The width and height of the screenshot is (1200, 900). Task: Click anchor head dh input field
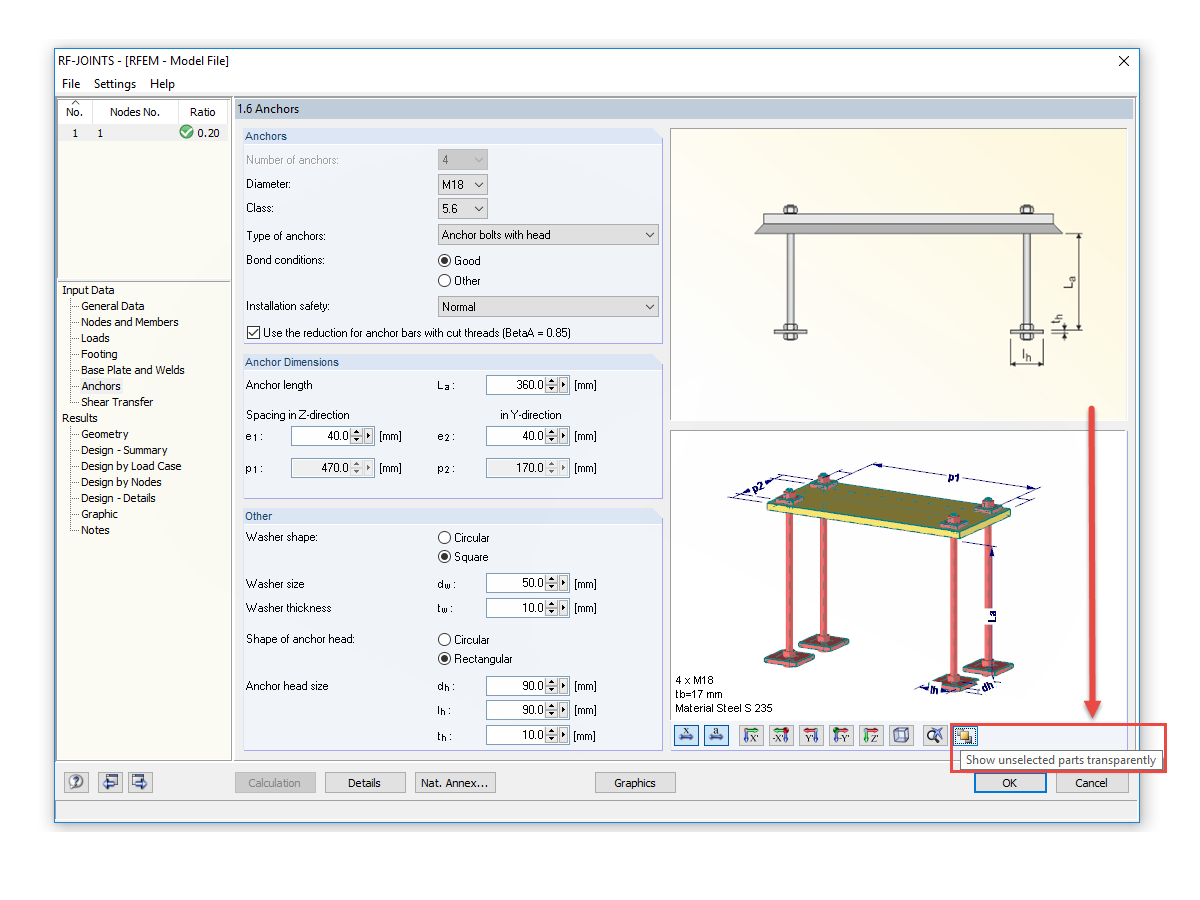point(516,686)
